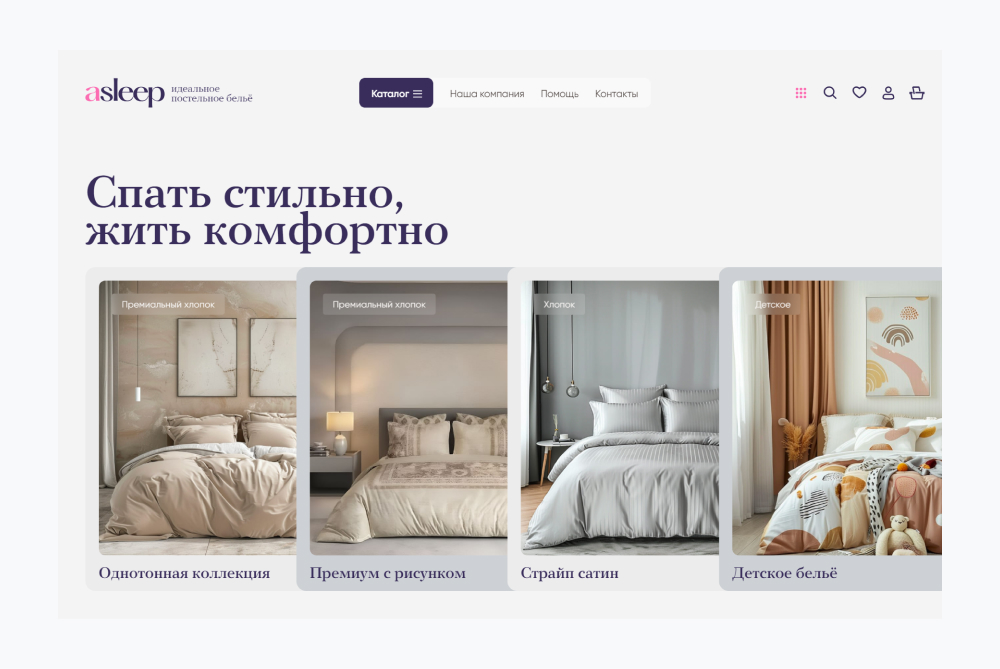Click the gray striped satin bed photo
This screenshot has height=669, width=1000.
tap(620, 418)
